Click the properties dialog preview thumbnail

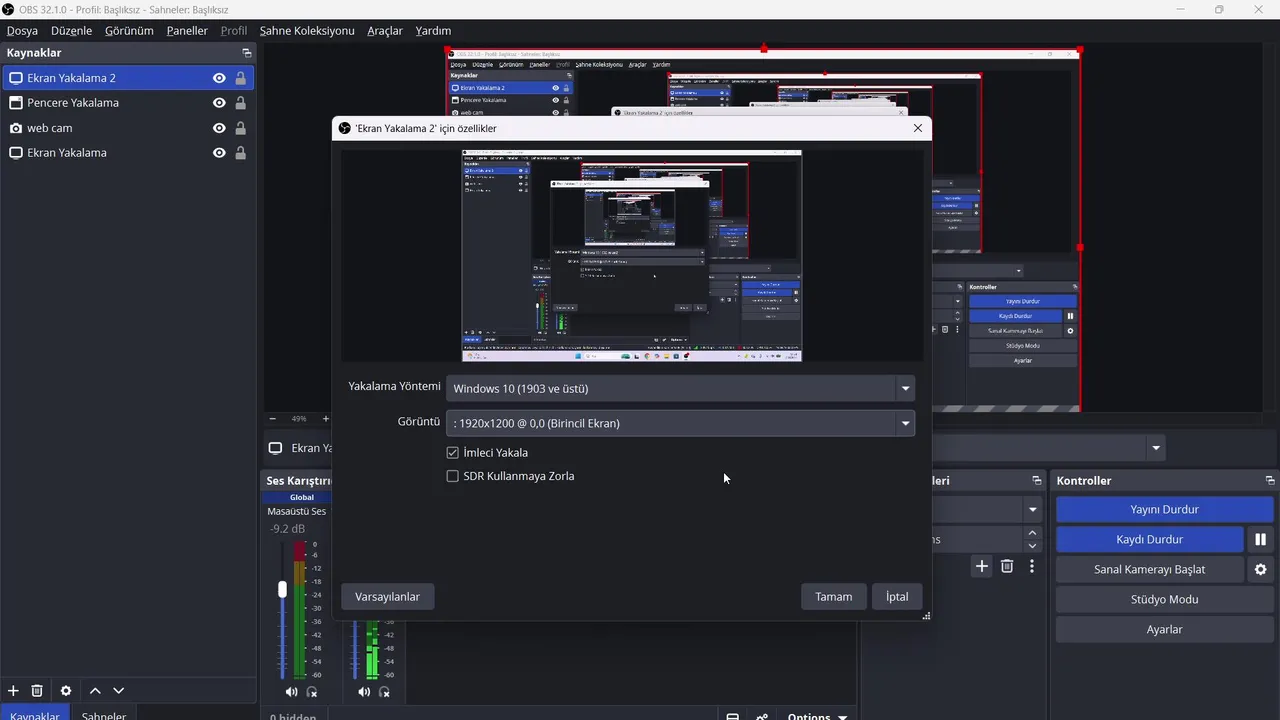click(631, 256)
